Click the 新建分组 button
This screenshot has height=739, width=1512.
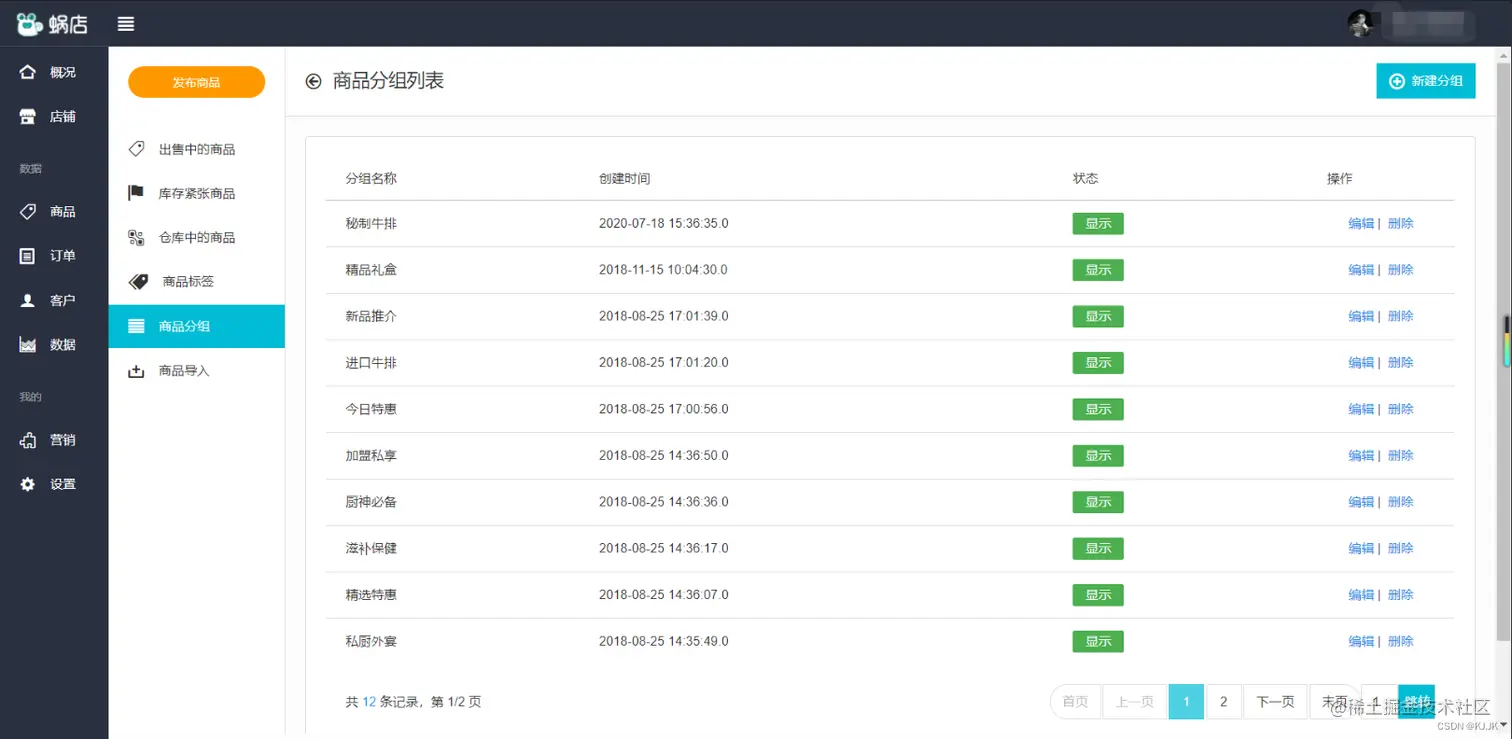[1426, 81]
